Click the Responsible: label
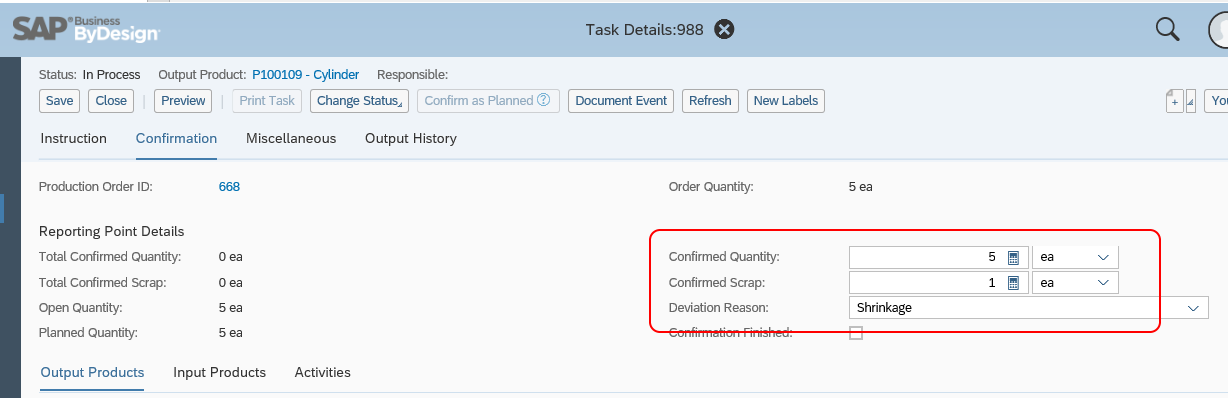 pos(412,74)
